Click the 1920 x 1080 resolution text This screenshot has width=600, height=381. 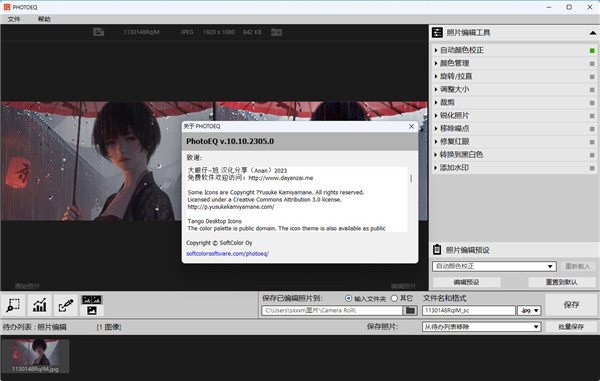219,32
